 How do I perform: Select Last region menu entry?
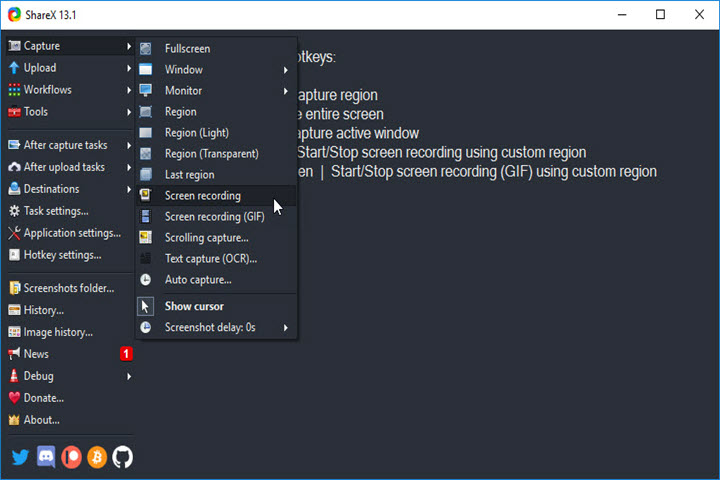pyautogui.click(x=217, y=175)
